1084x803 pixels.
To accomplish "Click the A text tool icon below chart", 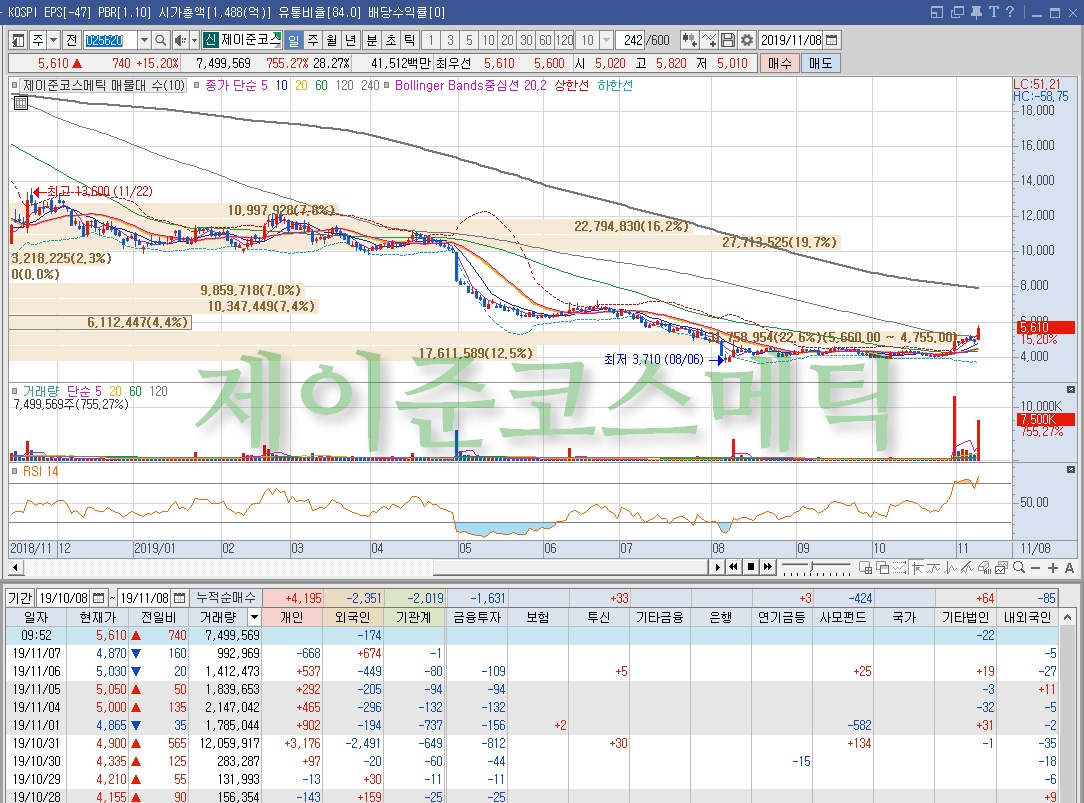I will [x=1069, y=567].
